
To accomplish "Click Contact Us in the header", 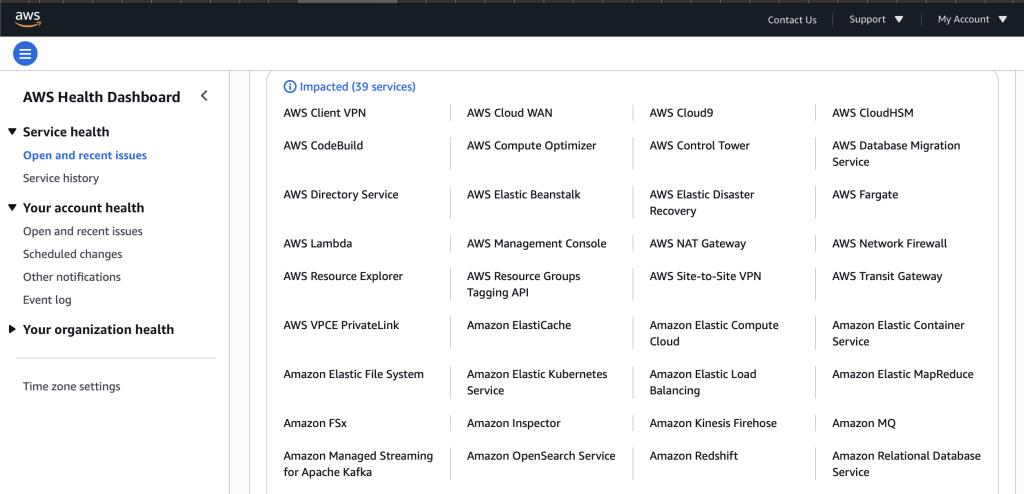I will coord(792,20).
